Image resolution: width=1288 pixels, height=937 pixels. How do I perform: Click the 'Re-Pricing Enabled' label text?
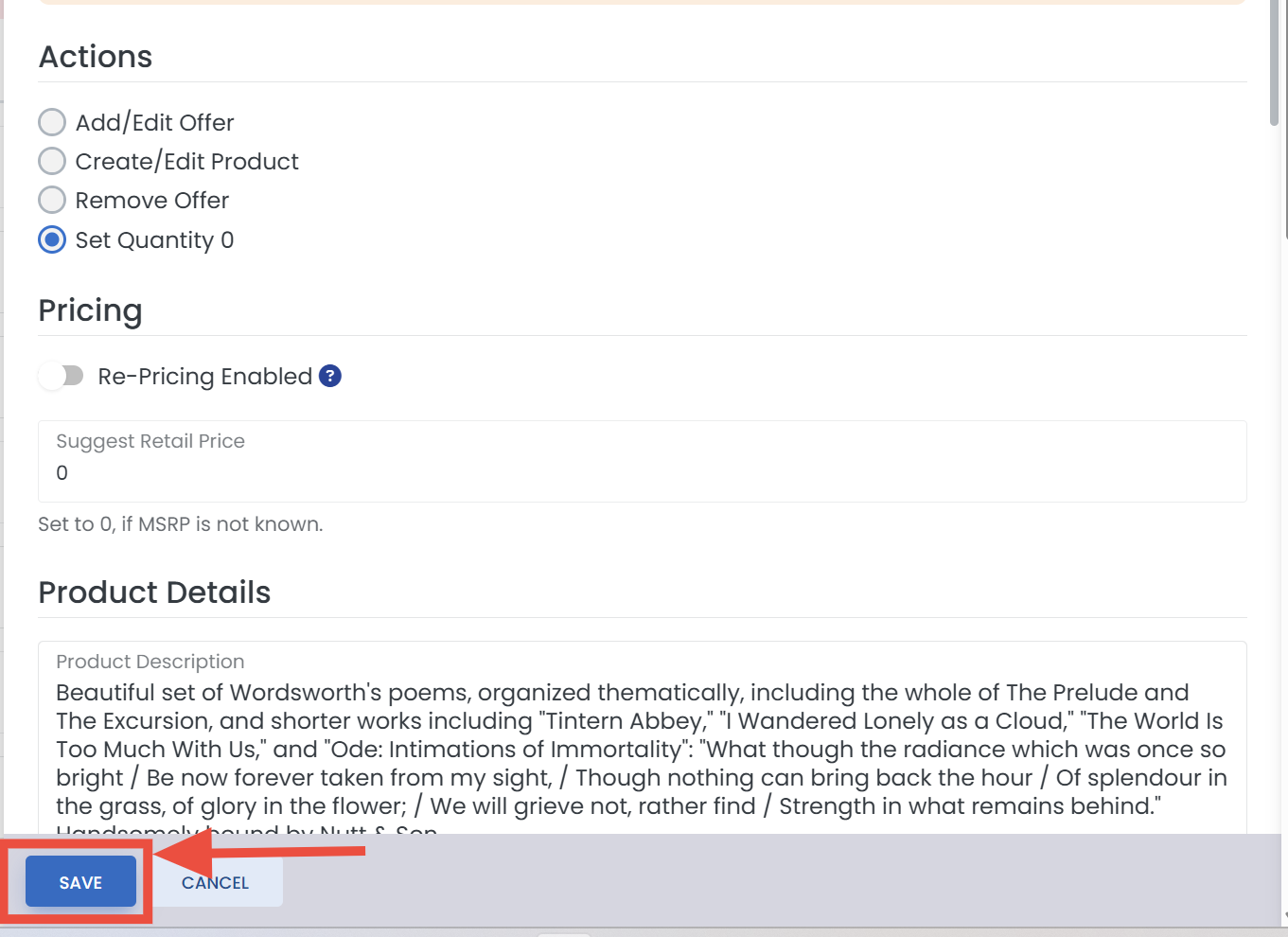point(205,377)
